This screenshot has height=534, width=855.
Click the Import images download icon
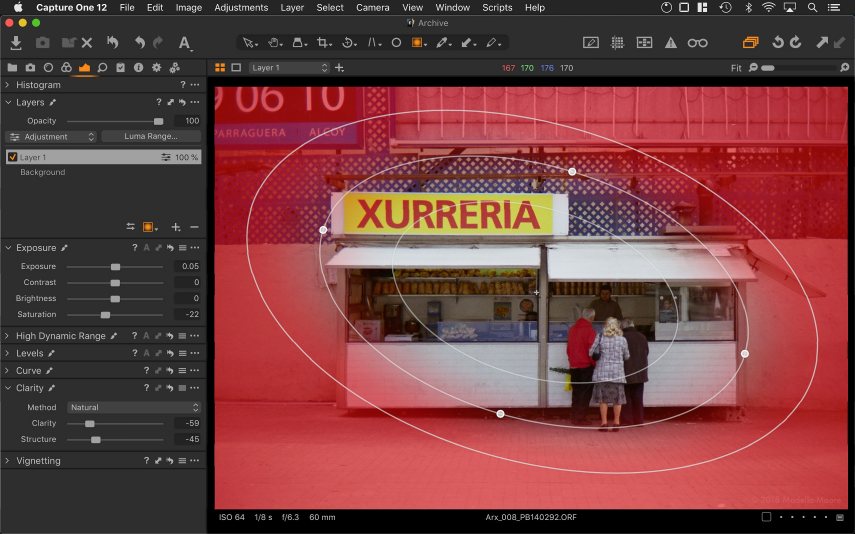point(16,43)
